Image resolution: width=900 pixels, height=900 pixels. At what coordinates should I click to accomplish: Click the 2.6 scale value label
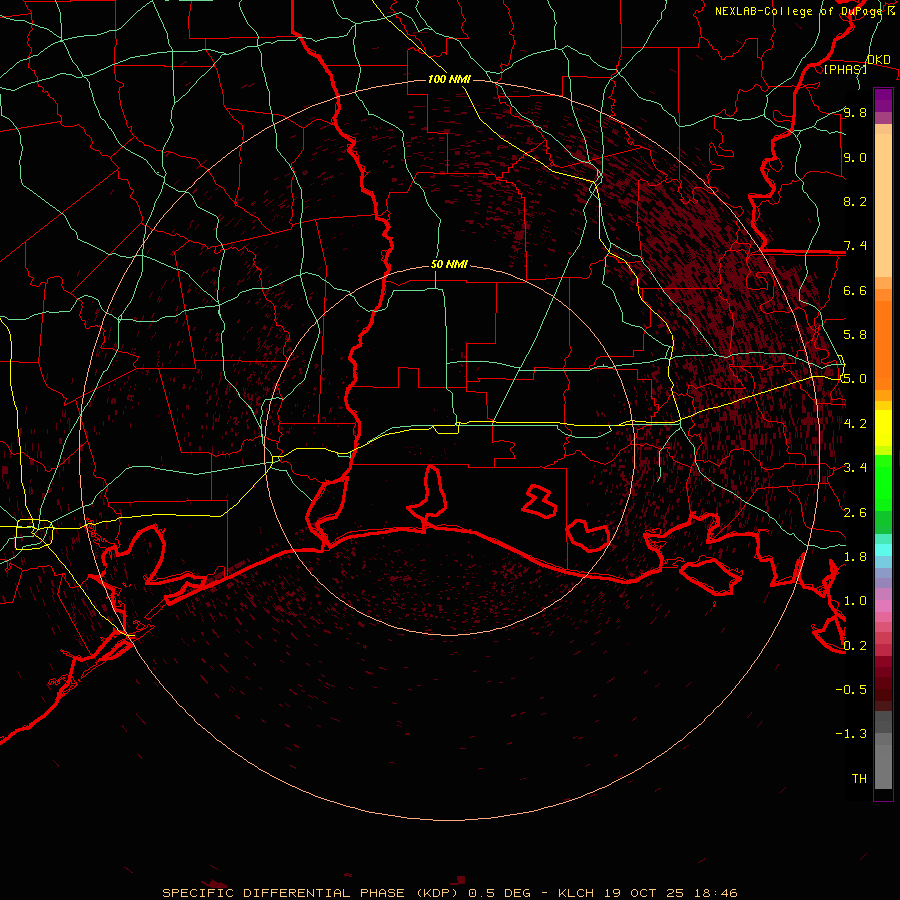click(854, 512)
